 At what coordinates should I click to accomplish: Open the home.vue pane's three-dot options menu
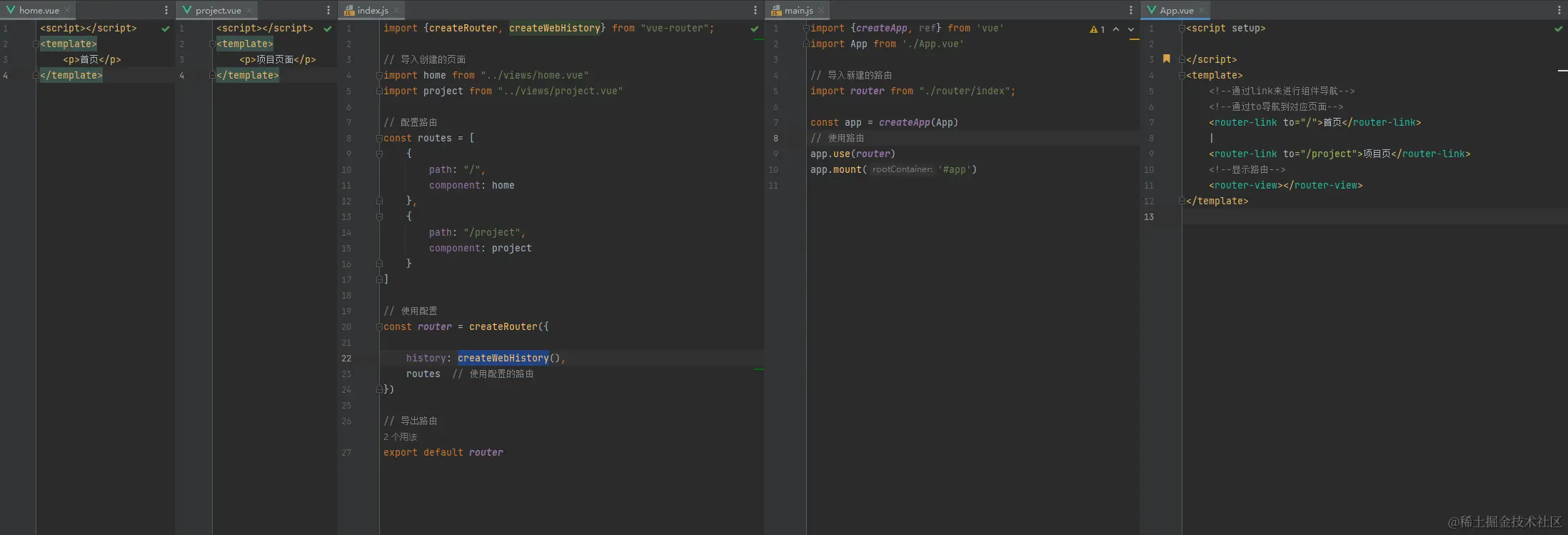click(x=166, y=10)
